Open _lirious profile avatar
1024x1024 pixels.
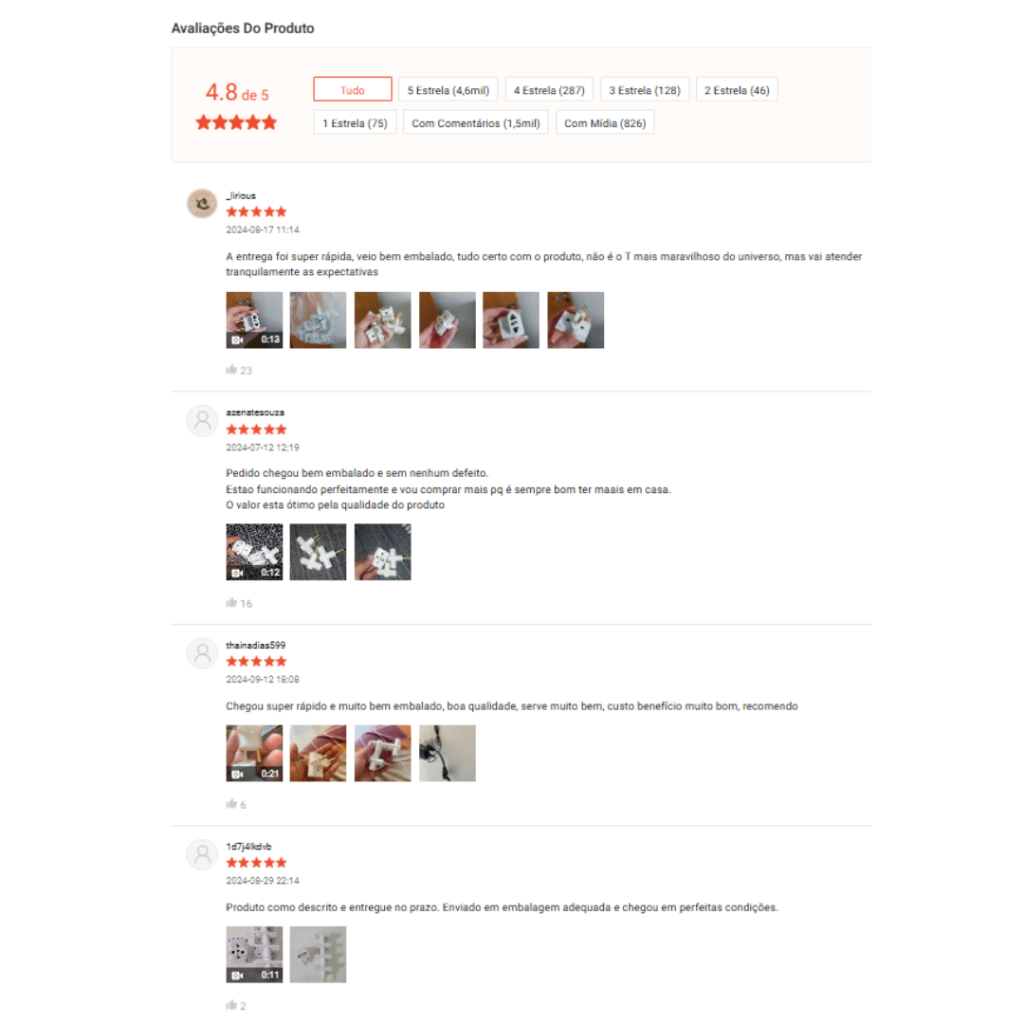[202, 204]
